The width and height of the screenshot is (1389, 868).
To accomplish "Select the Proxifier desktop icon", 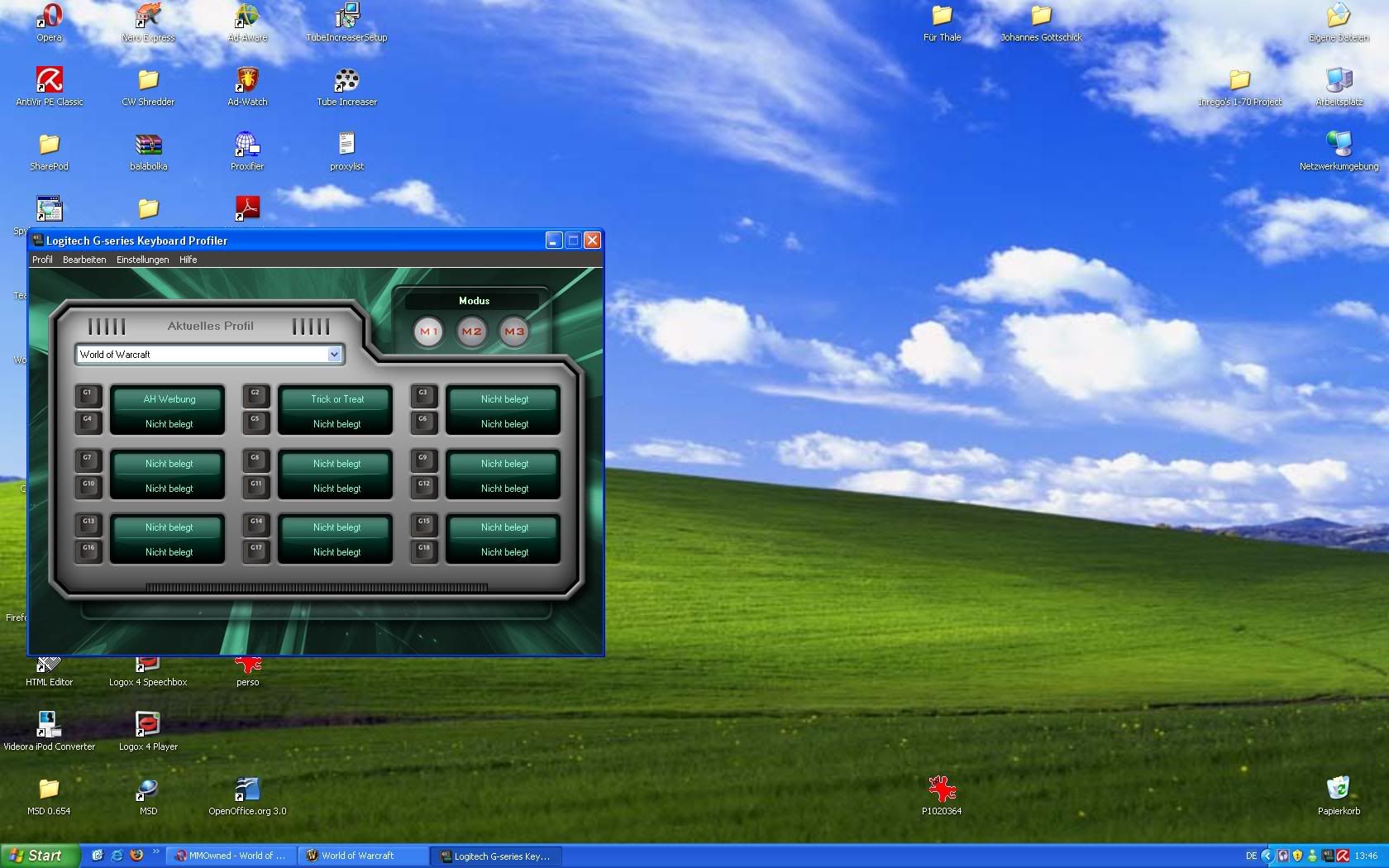I will pos(247,151).
